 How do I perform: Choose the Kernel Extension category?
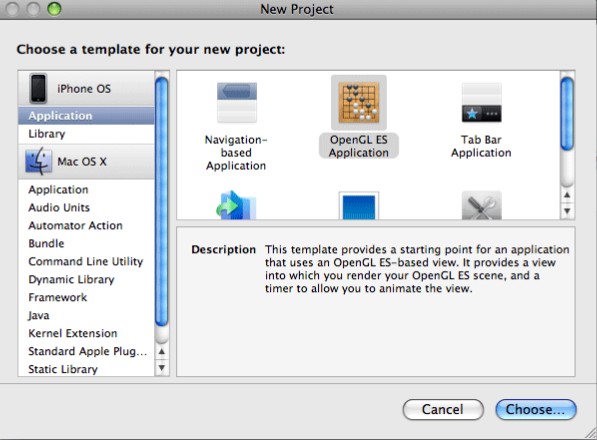coord(86,333)
